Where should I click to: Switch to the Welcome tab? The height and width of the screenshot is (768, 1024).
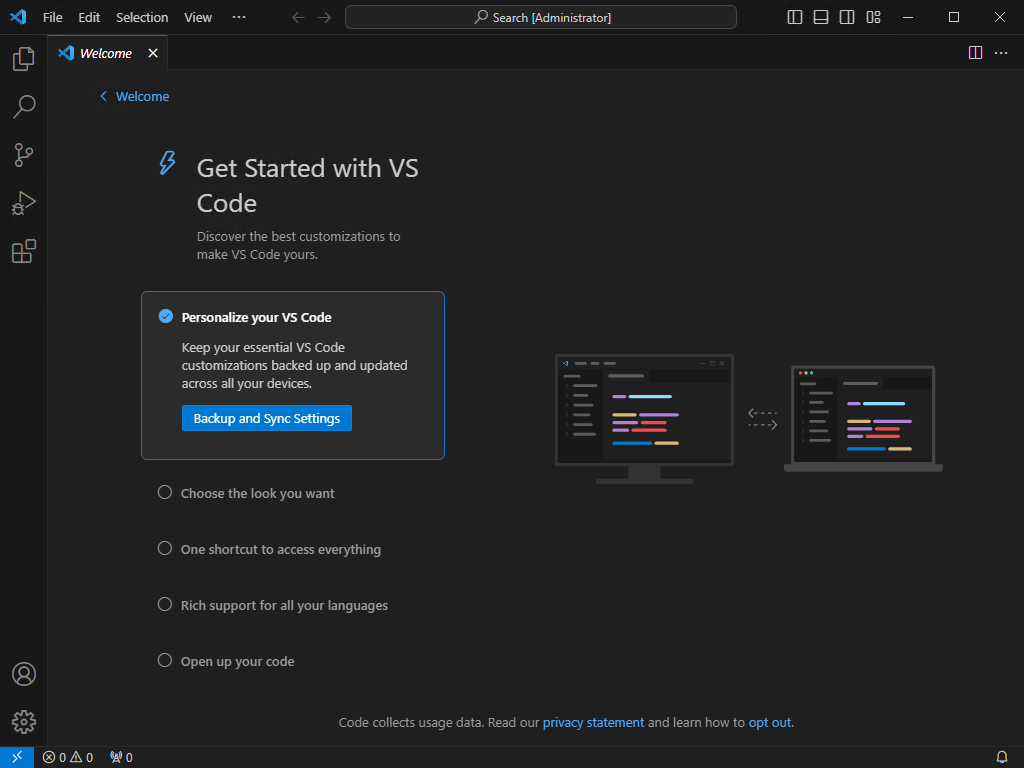(x=108, y=53)
